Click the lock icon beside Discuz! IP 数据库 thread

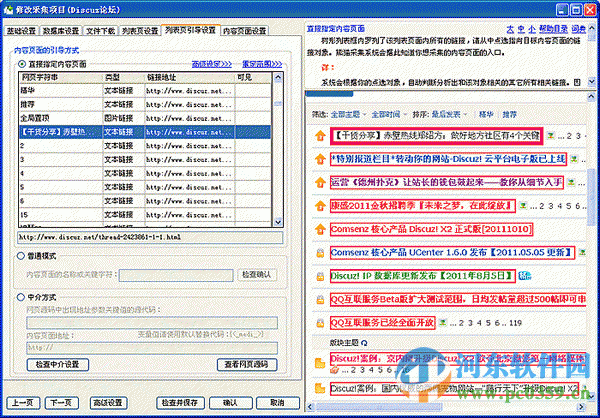coord(320,276)
